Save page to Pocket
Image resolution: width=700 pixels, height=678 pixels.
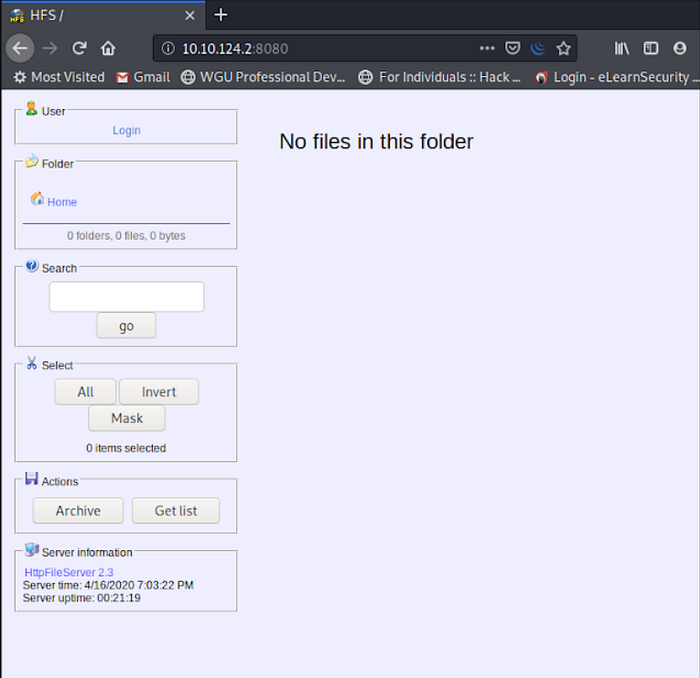click(512, 48)
